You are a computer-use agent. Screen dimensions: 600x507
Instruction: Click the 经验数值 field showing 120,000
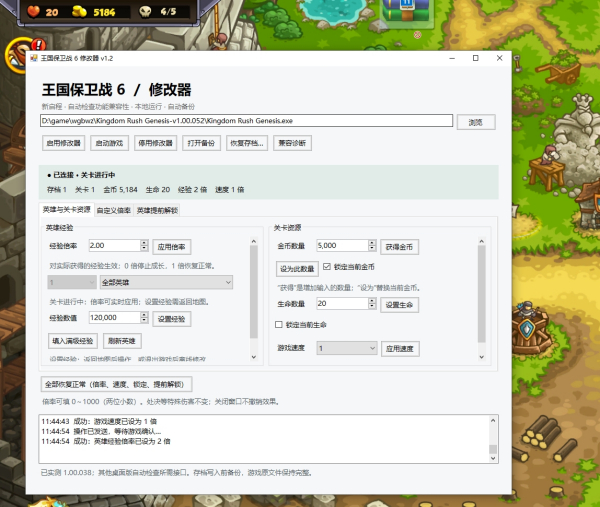coord(115,317)
